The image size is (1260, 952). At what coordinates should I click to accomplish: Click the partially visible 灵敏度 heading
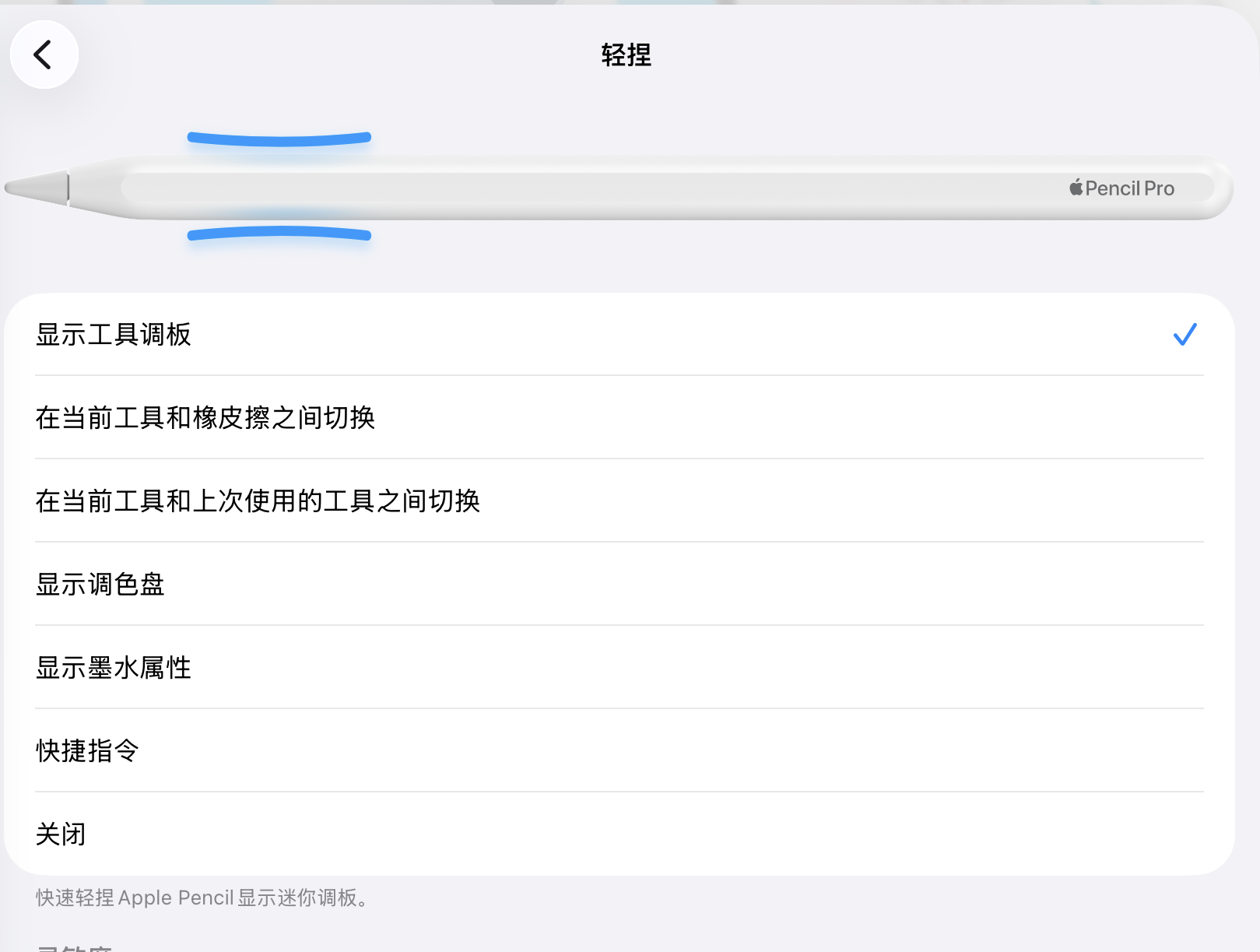75,947
